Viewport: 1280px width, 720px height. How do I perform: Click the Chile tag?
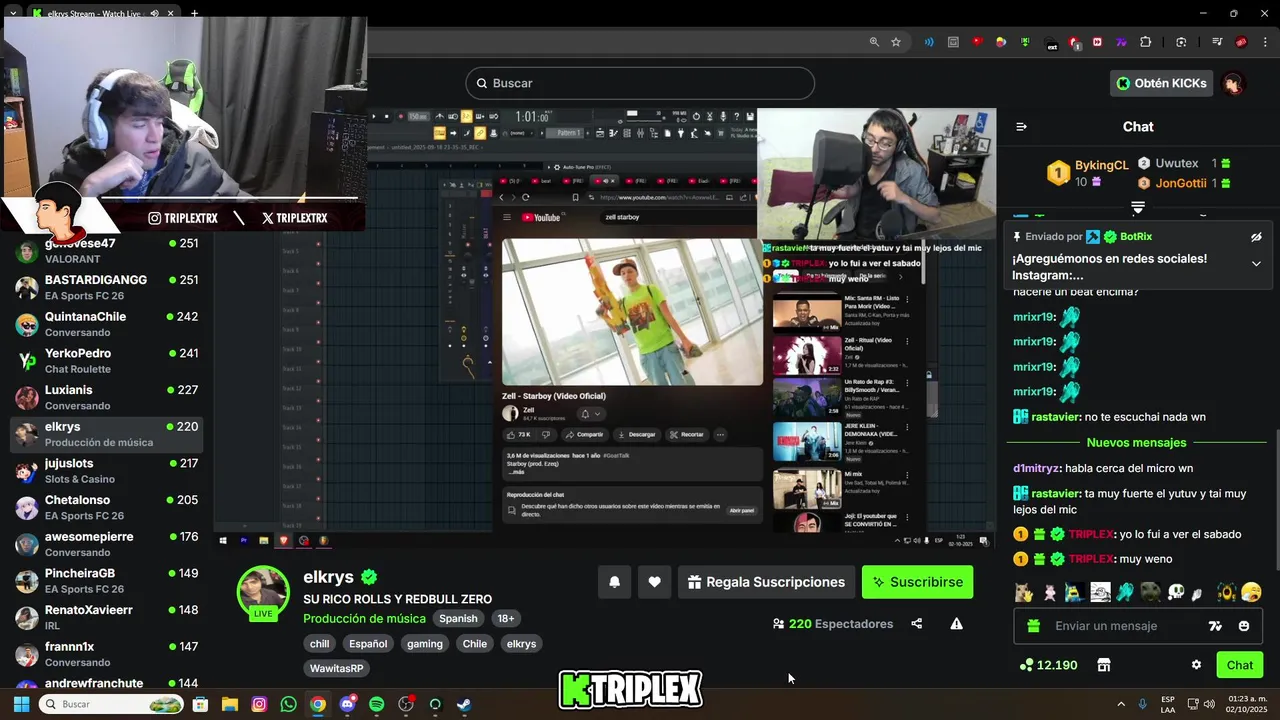pos(475,644)
